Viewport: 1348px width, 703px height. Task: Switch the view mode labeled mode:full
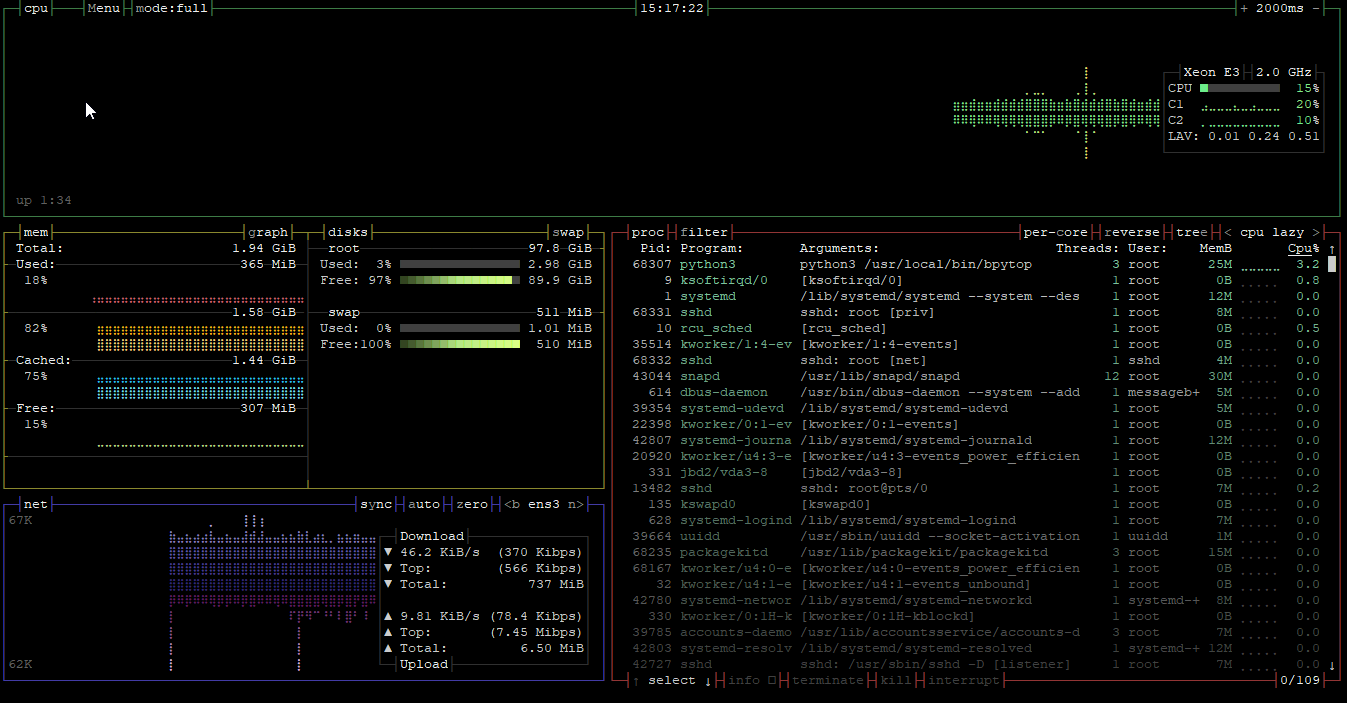click(x=172, y=8)
